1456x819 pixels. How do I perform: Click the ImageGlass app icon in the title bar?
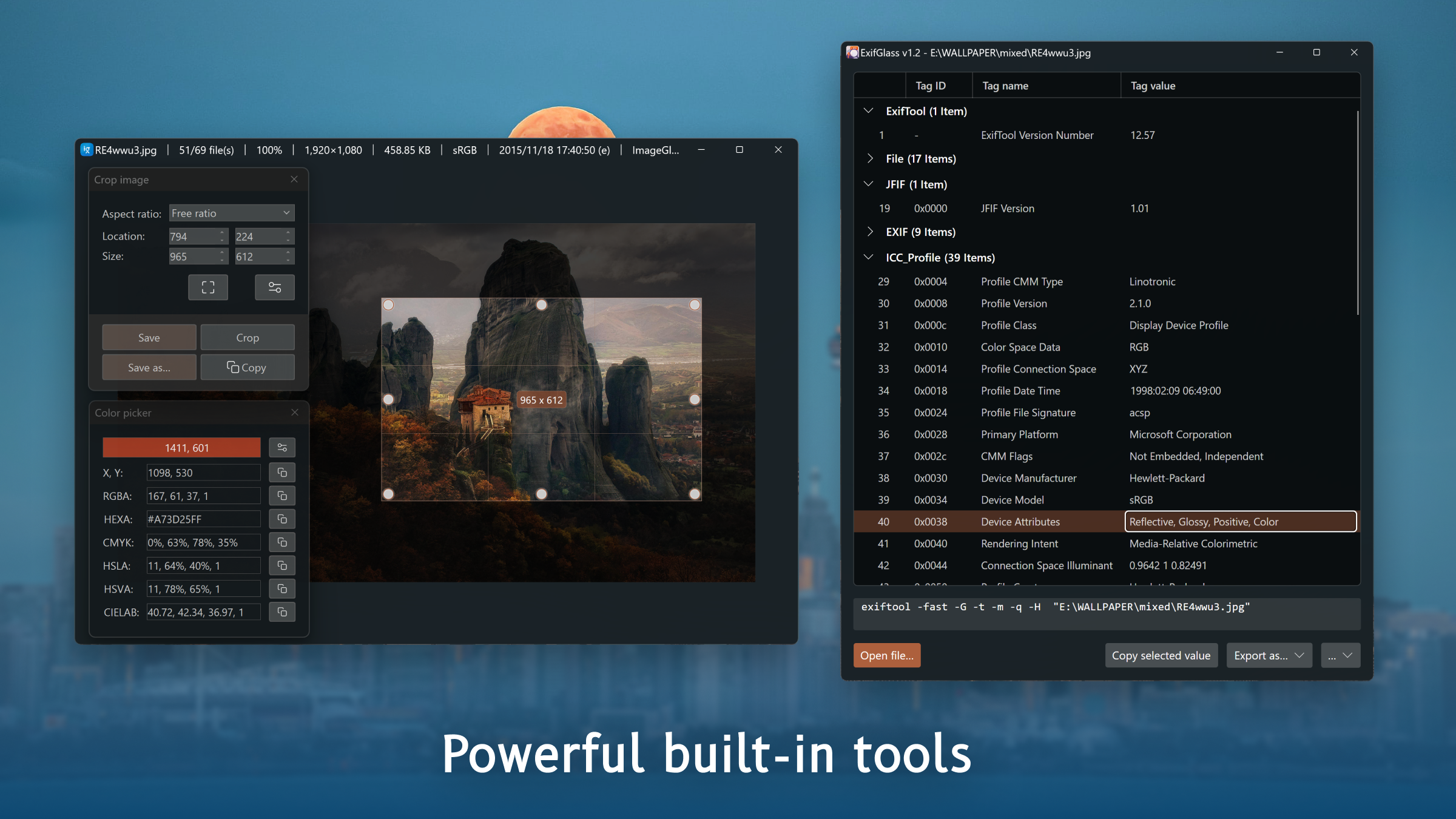[x=87, y=149]
